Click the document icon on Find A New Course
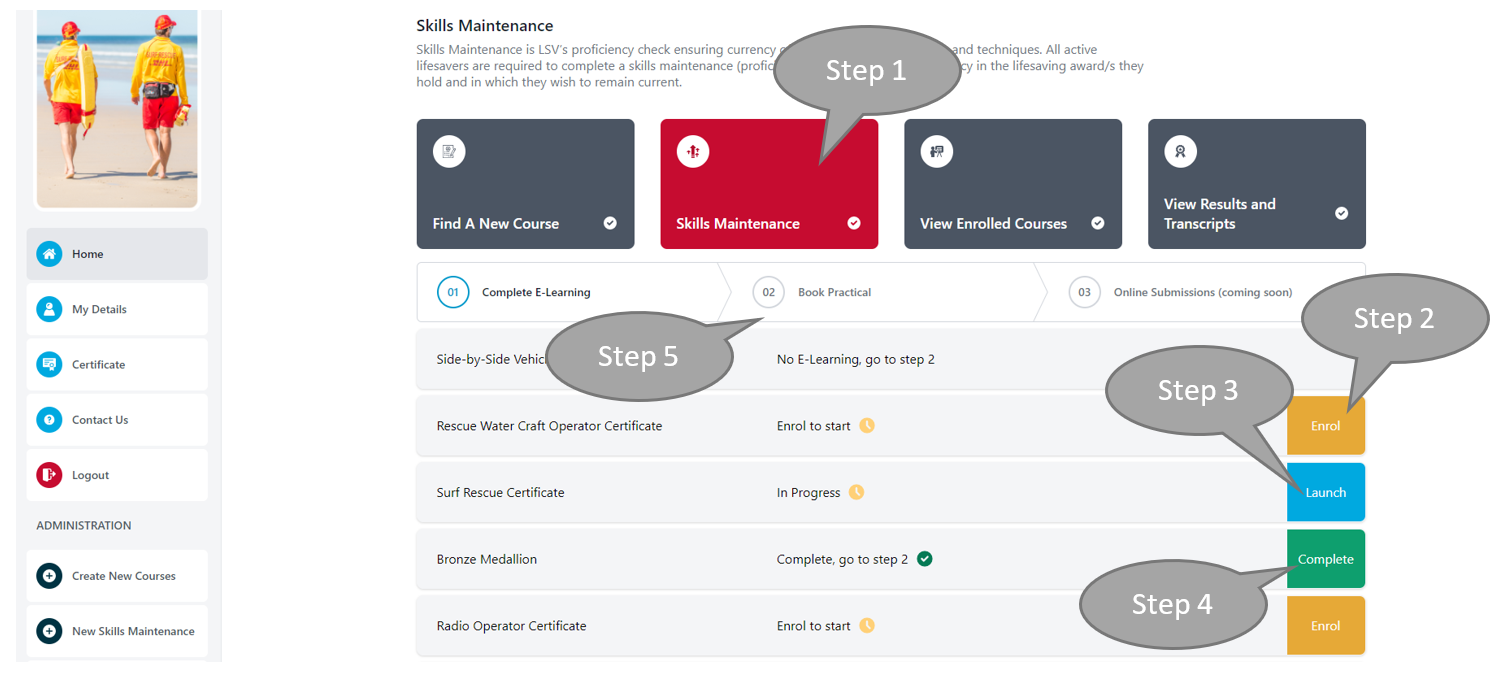Viewport: 1509px width, 684px height. tap(448, 151)
